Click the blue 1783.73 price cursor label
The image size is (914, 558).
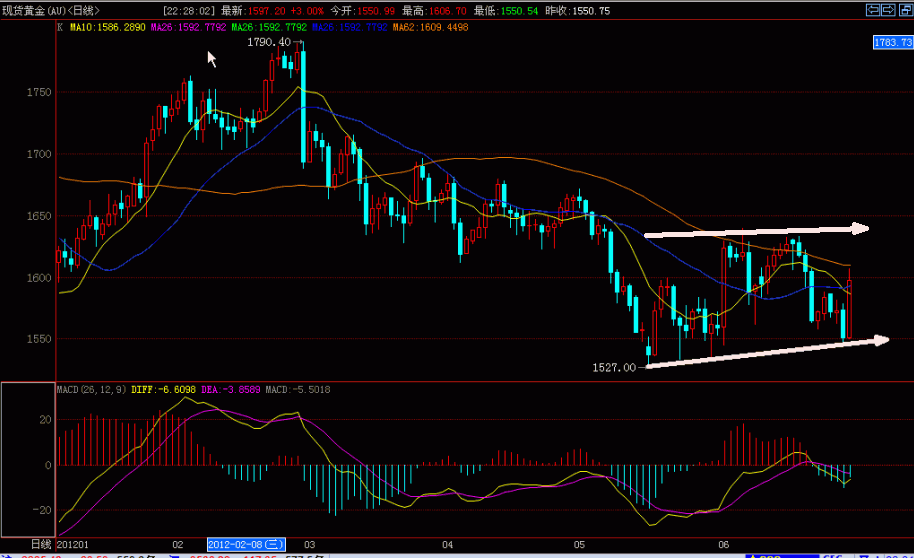pyautogui.click(x=893, y=42)
